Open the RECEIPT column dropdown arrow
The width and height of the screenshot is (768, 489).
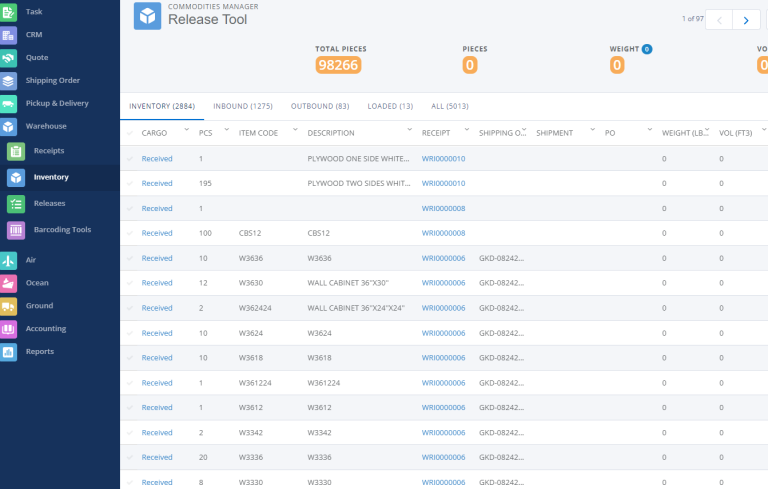click(467, 130)
